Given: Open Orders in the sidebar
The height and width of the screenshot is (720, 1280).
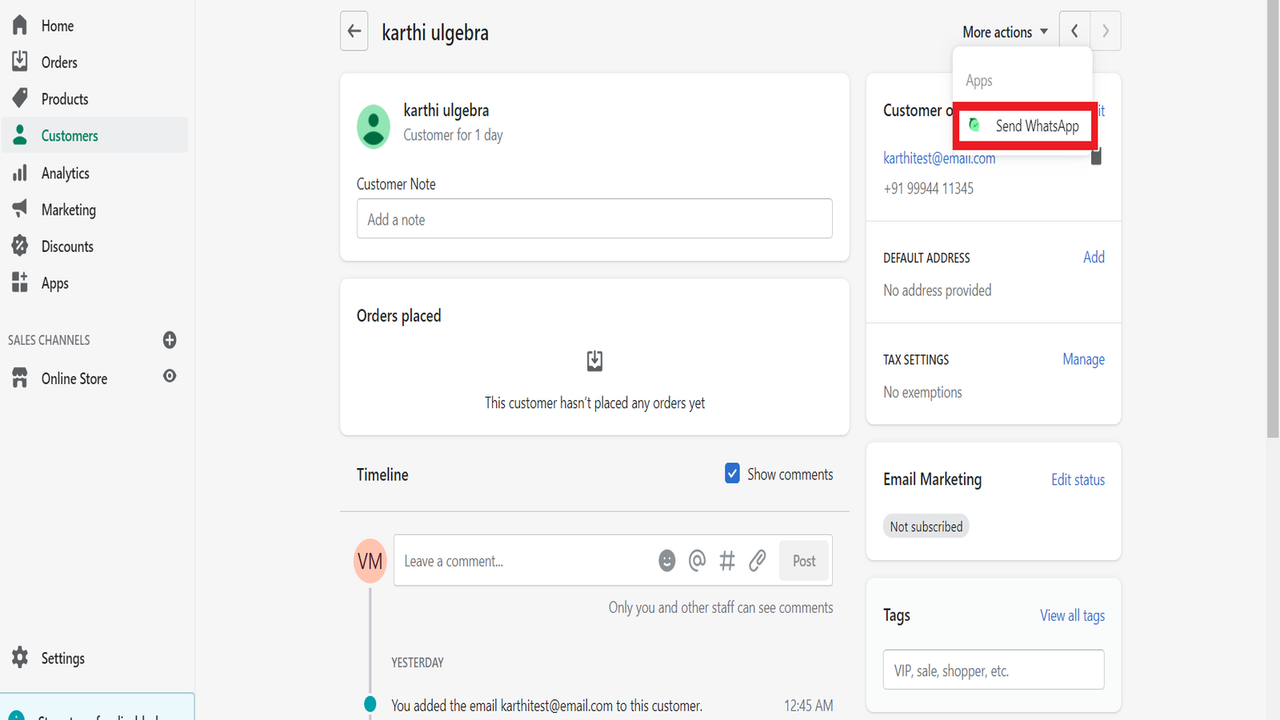Looking at the screenshot, I should click(59, 62).
